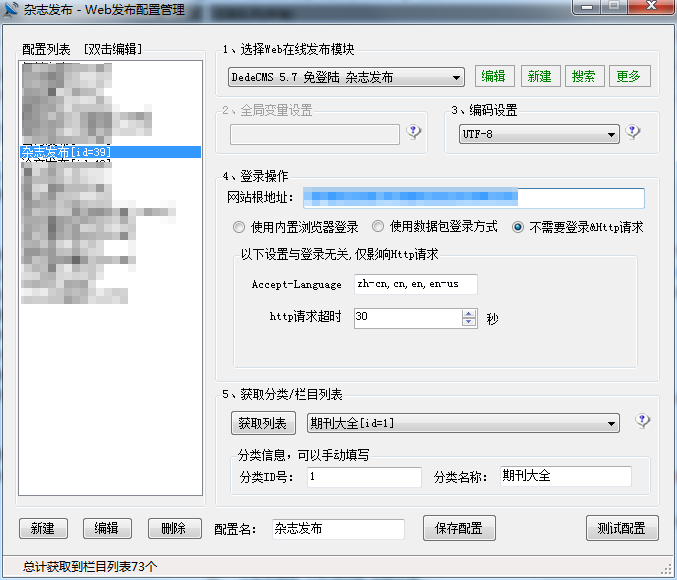Click the 获取列表 button

[x=263, y=423]
